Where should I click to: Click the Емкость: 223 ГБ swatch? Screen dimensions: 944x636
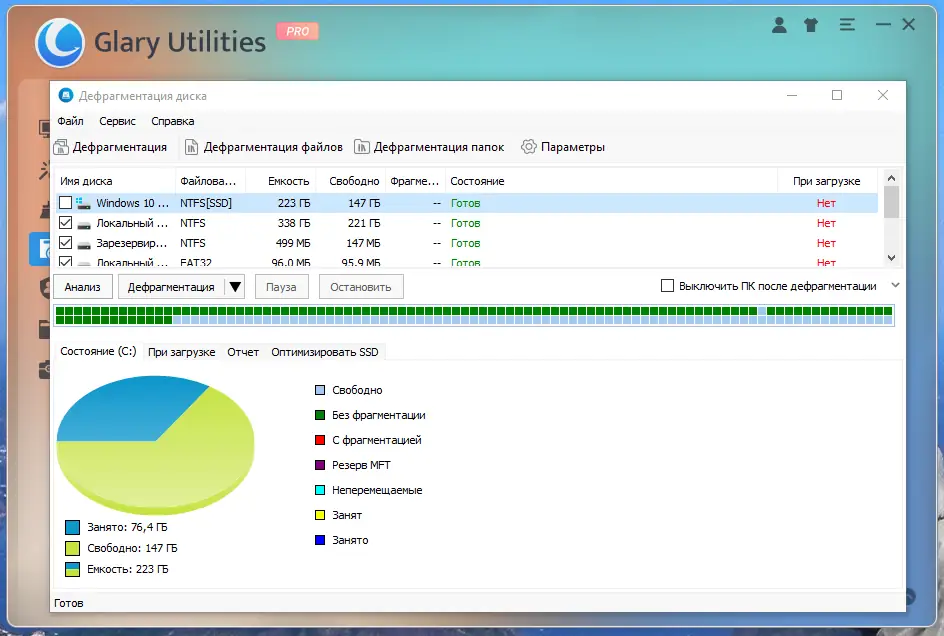pyautogui.click(x=72, y=569)
